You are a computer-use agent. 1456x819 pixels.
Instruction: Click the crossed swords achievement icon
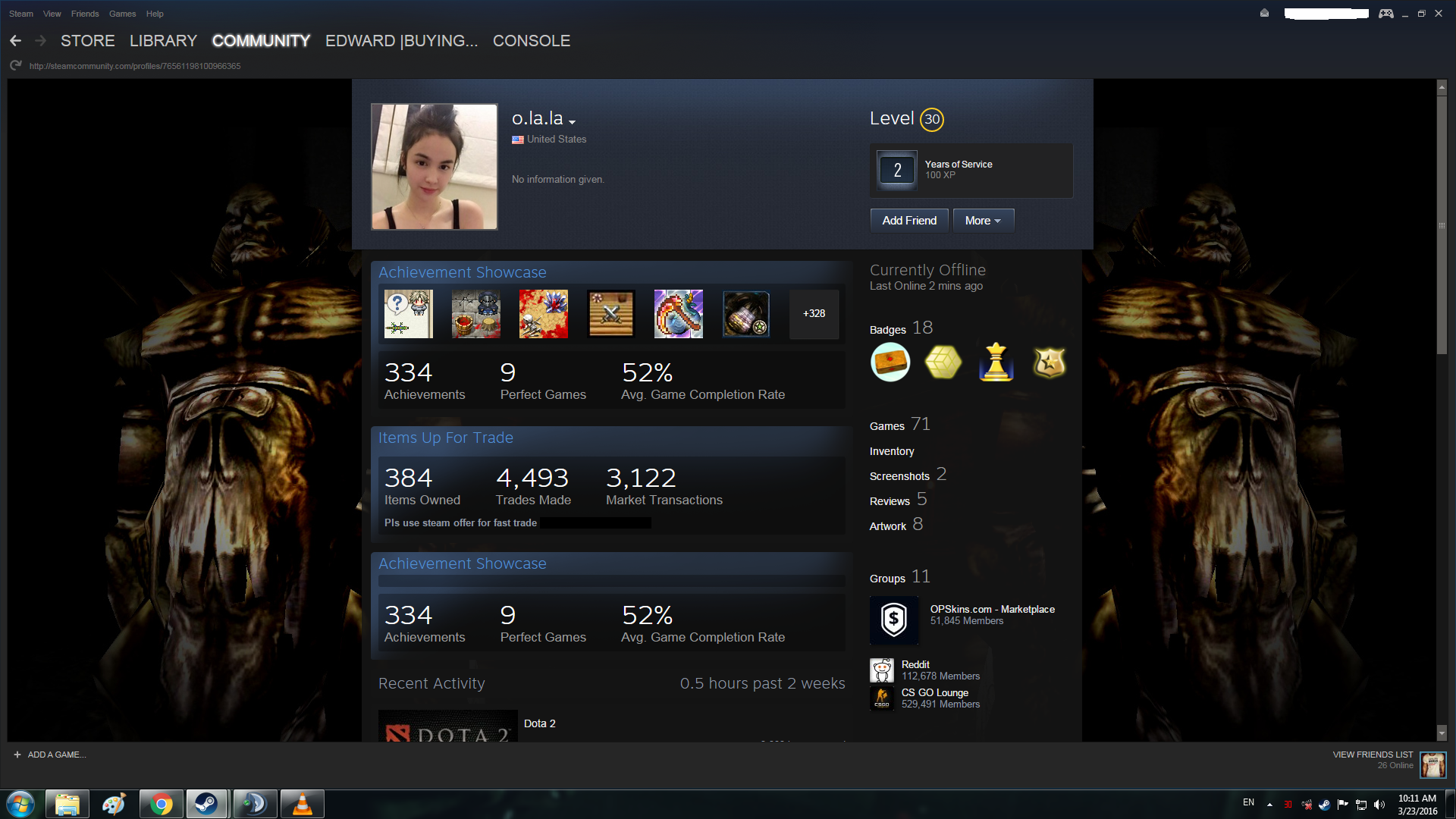point(610,314)
